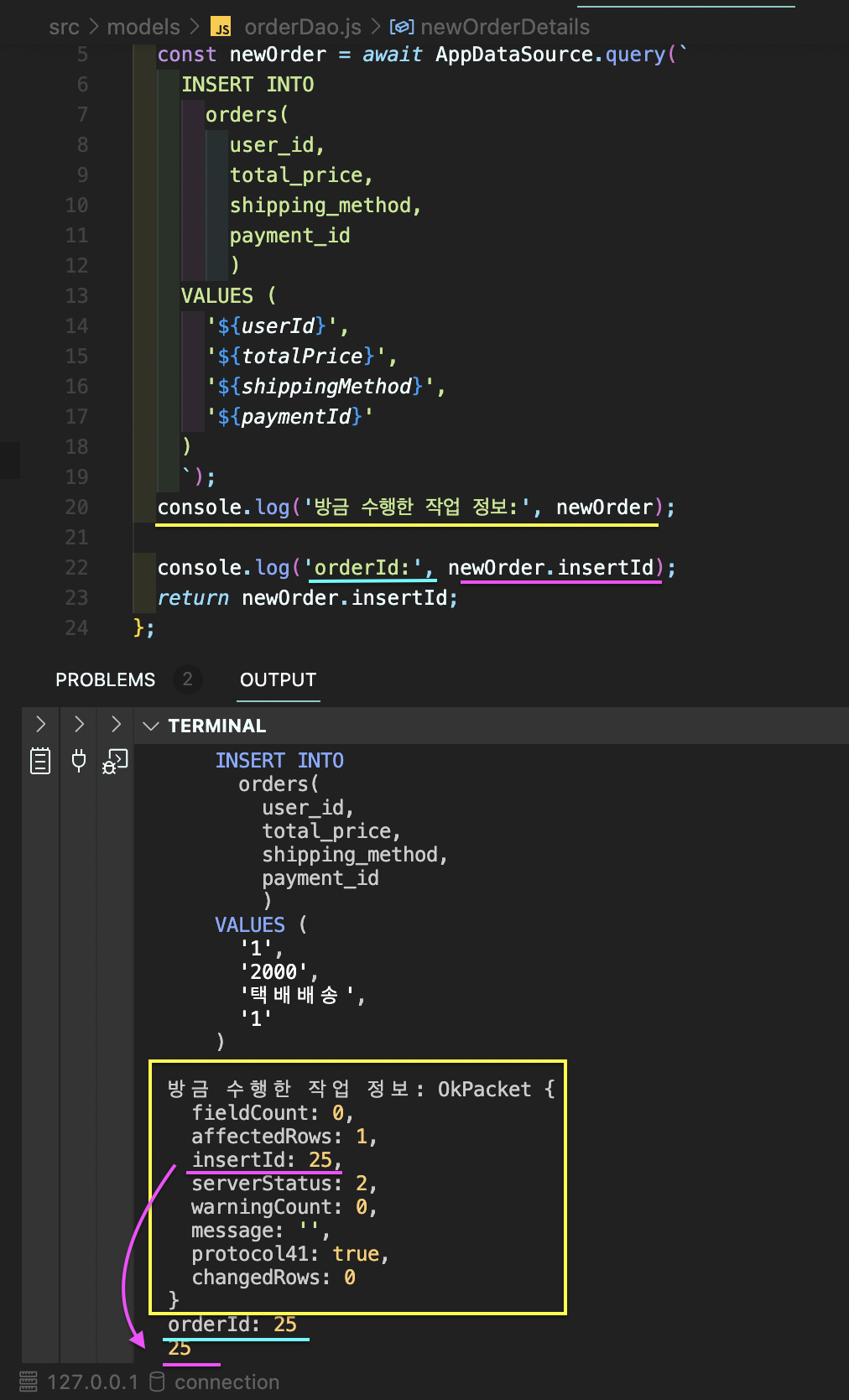849x1400 pixels.
Task: Click the plug connection panel icon
Action: [x=79, y=761]
